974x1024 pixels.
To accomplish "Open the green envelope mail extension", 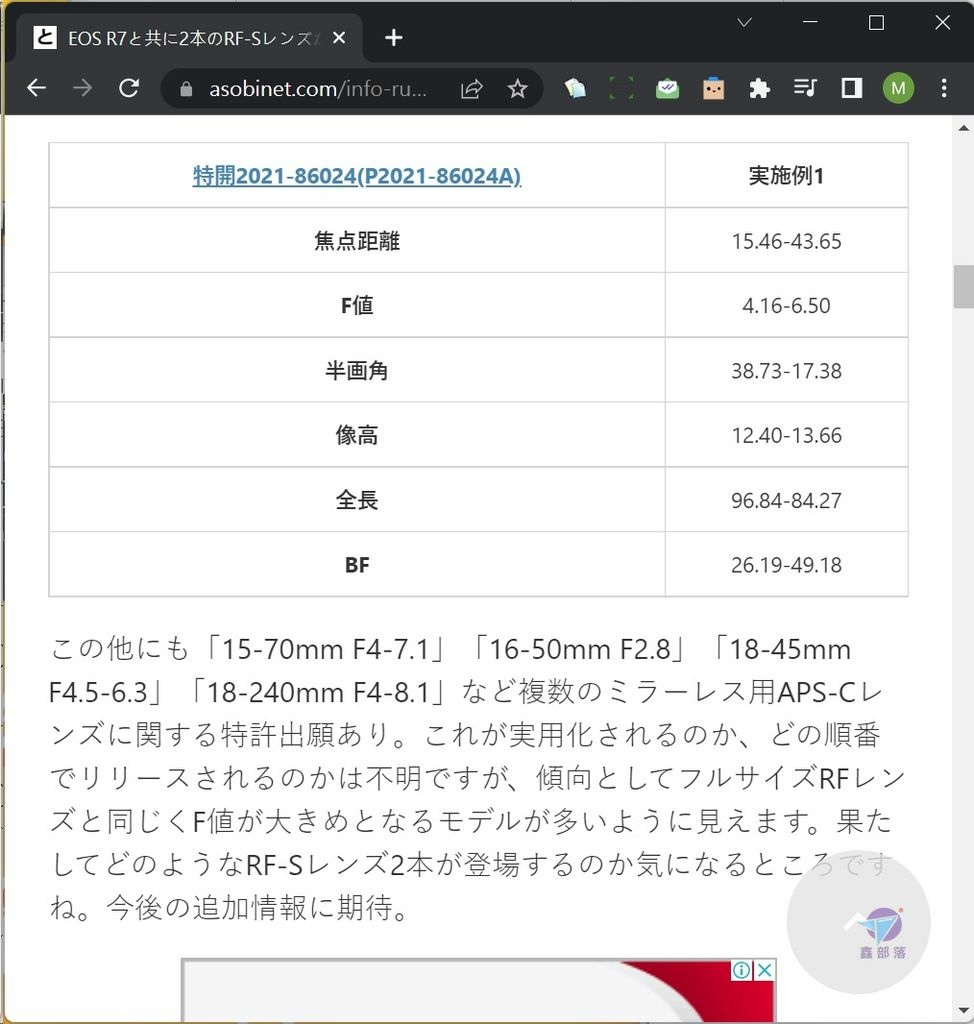I will tap(667, 88).
